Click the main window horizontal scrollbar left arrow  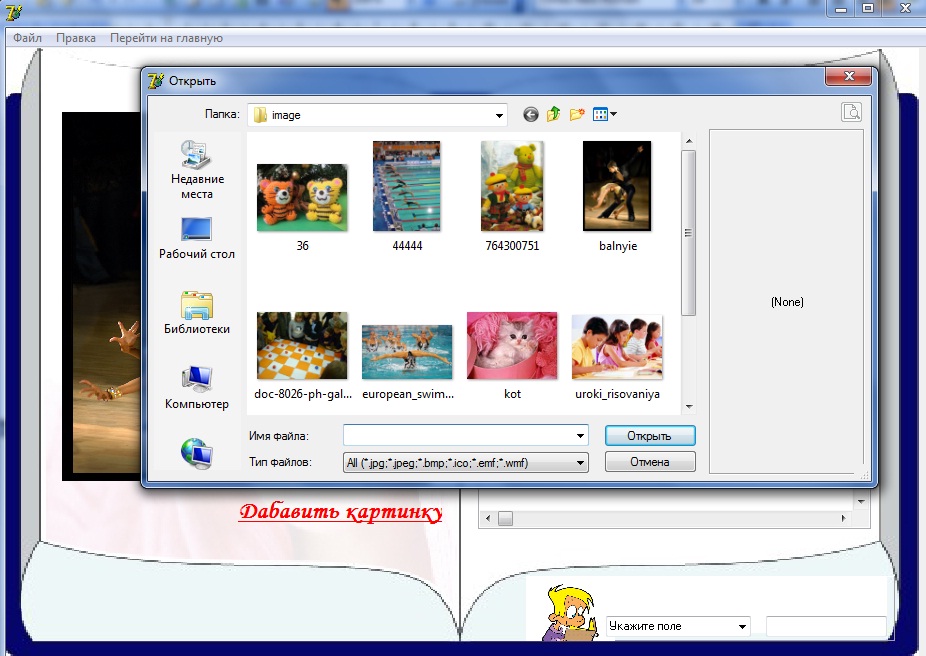click(x=488, y=518)
